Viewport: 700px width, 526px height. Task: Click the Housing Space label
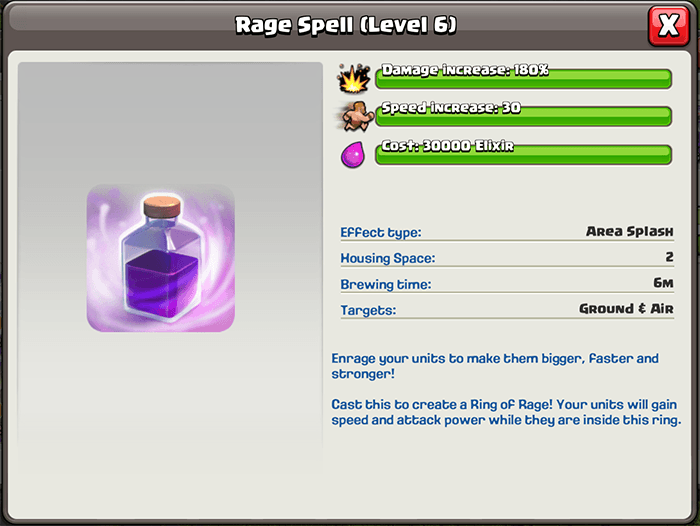[388, 258]
